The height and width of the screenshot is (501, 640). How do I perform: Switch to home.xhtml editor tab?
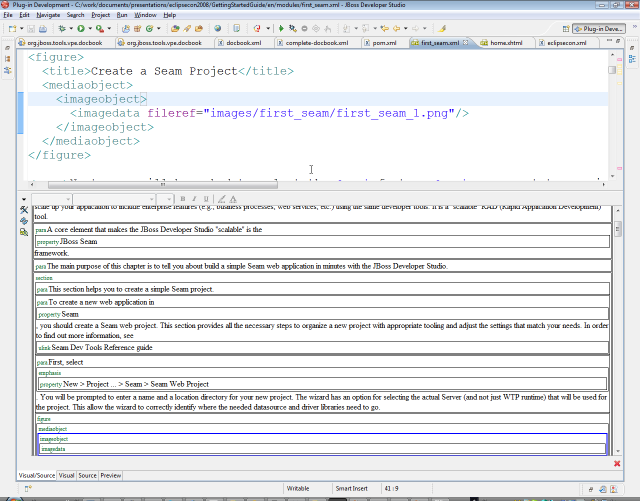[506, 43]
